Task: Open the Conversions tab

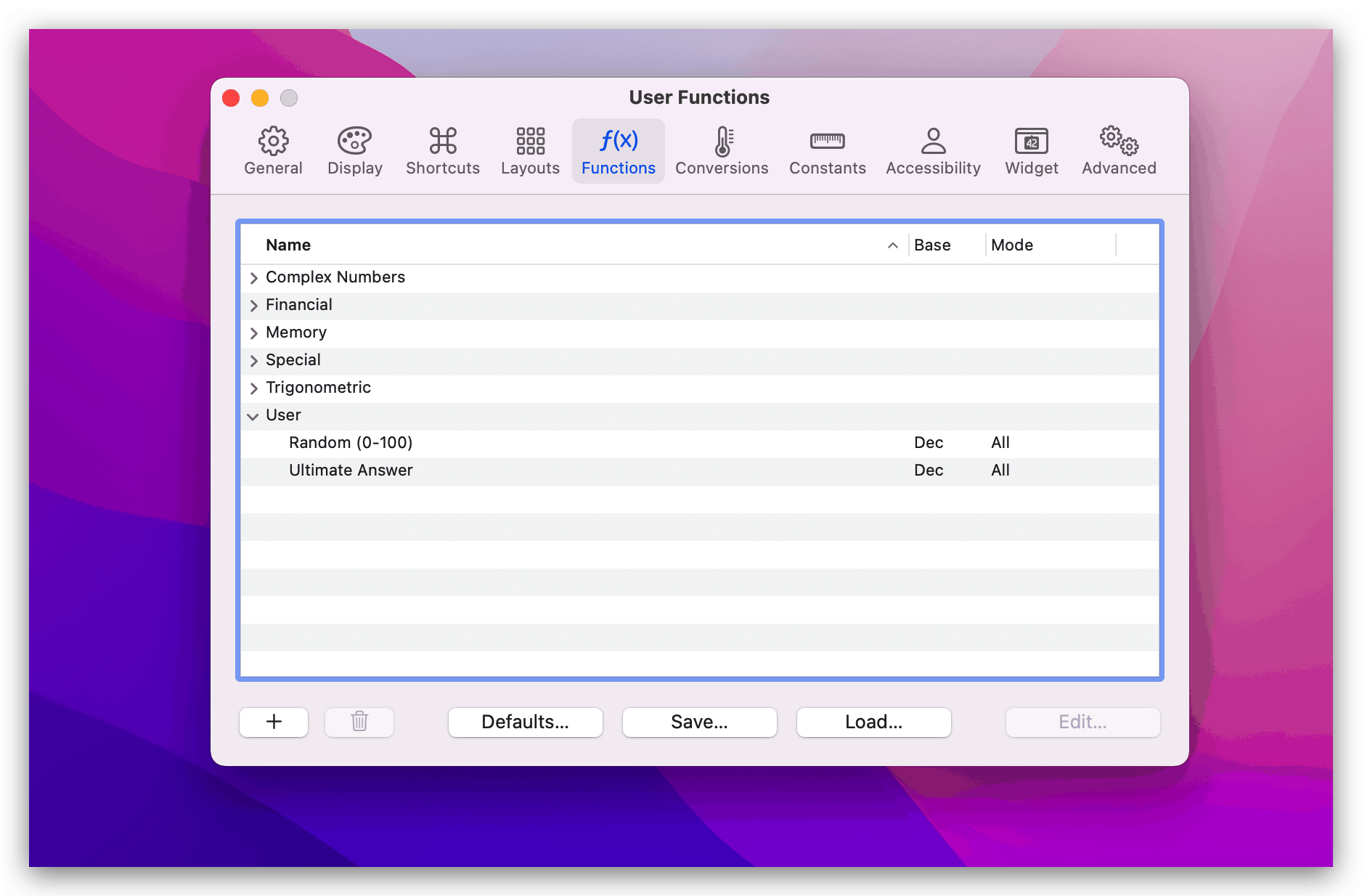Action: (x=722, y=151)
